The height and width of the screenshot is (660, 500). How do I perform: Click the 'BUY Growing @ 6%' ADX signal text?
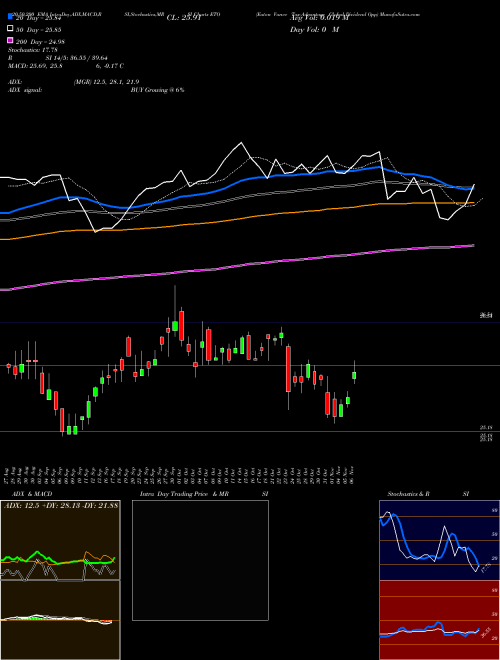tap(157, 90)
